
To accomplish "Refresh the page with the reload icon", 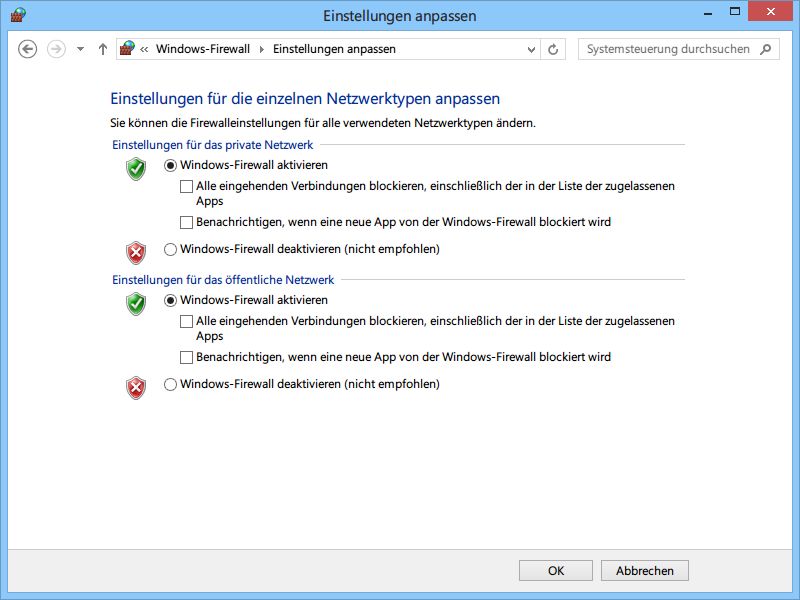I will tap(553, 49).
